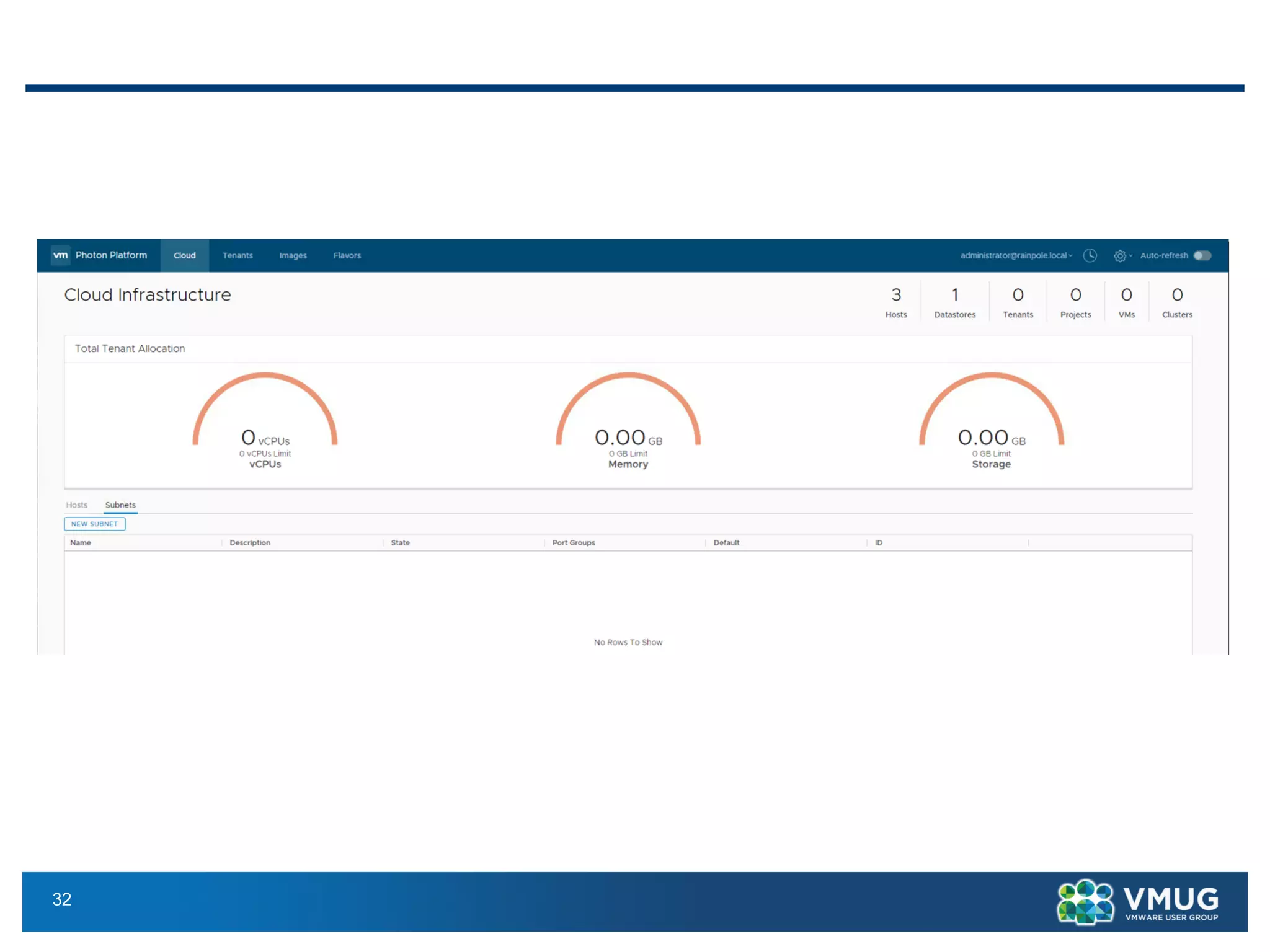This screenshot has height=952, width=1270.
Task: Go to the Images tab
Action: point(293,255)
